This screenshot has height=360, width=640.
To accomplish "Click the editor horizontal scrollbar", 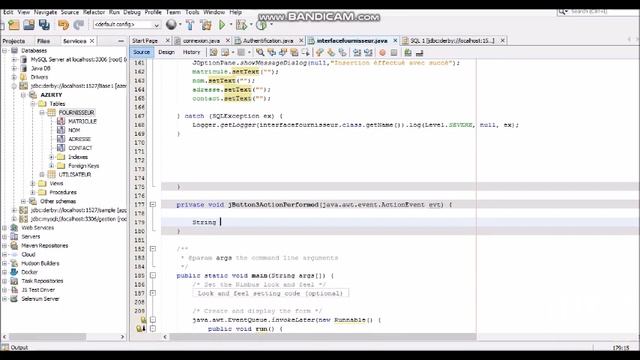I will pos(323,337).
